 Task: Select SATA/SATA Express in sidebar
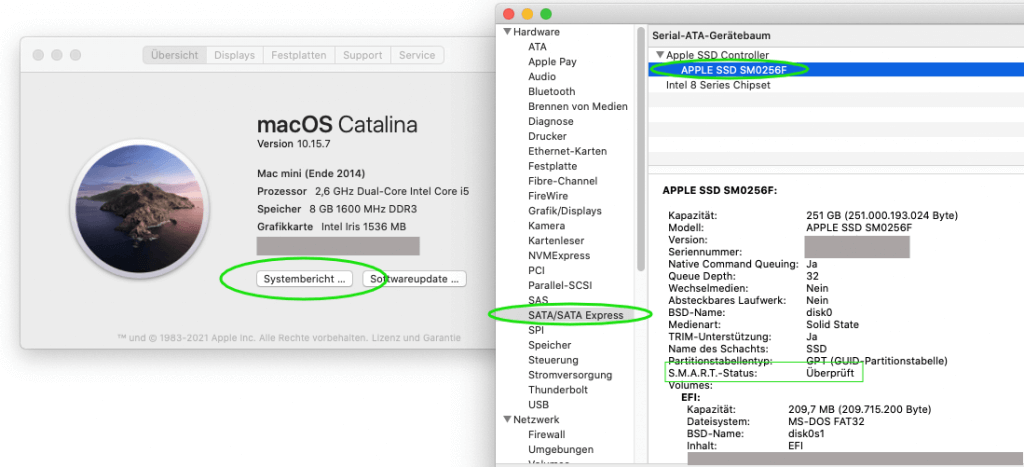click(x=576, y=315)
